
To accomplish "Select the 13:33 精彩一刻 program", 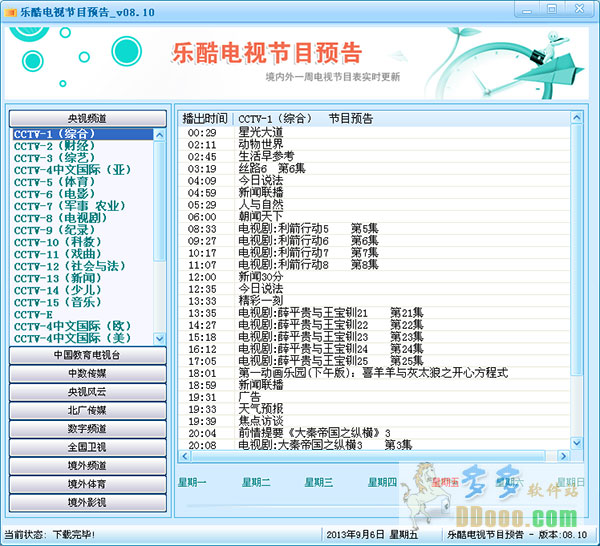I will (374, 301).
